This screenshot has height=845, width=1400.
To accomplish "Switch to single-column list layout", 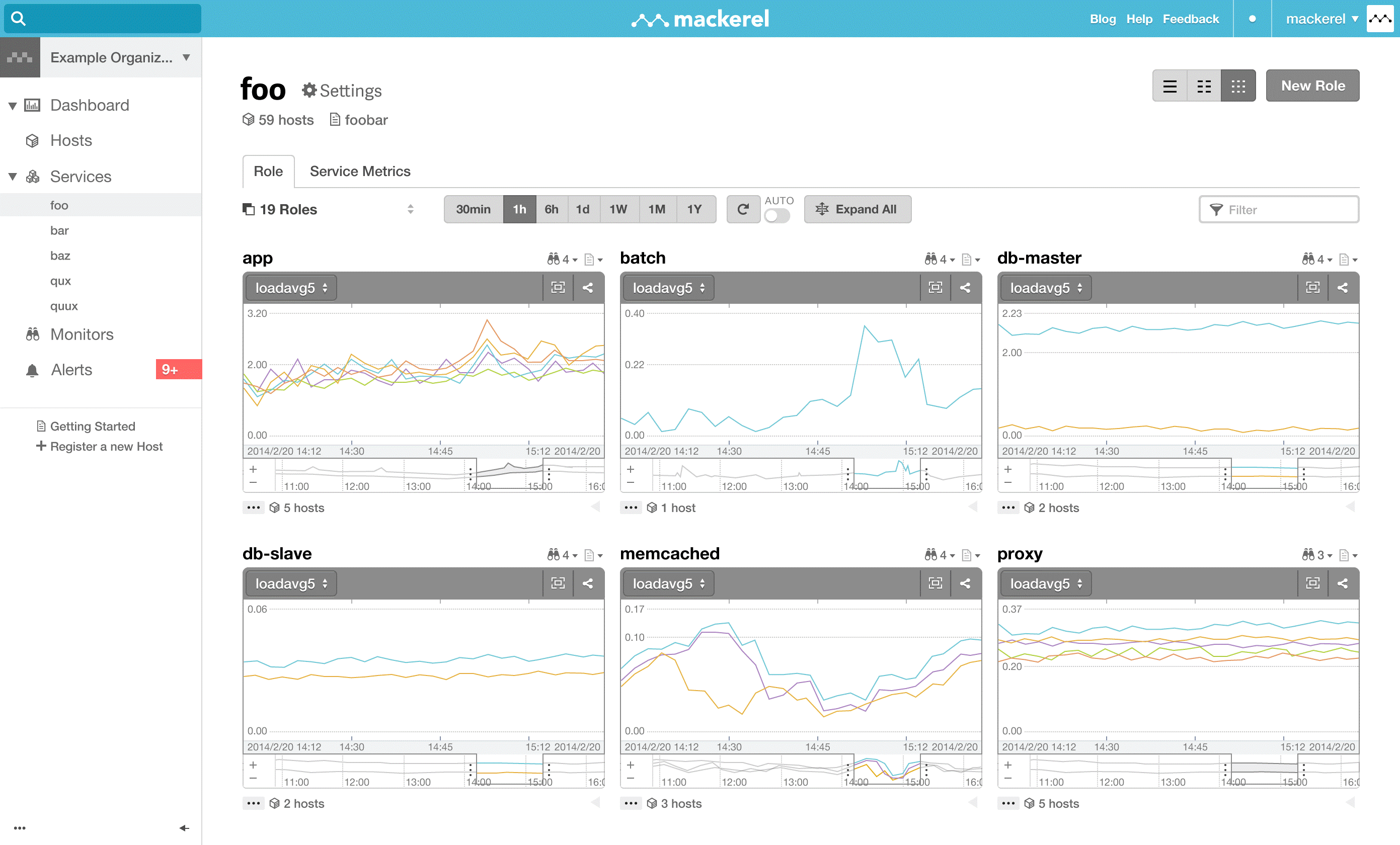I will [x=1170, y=86].
